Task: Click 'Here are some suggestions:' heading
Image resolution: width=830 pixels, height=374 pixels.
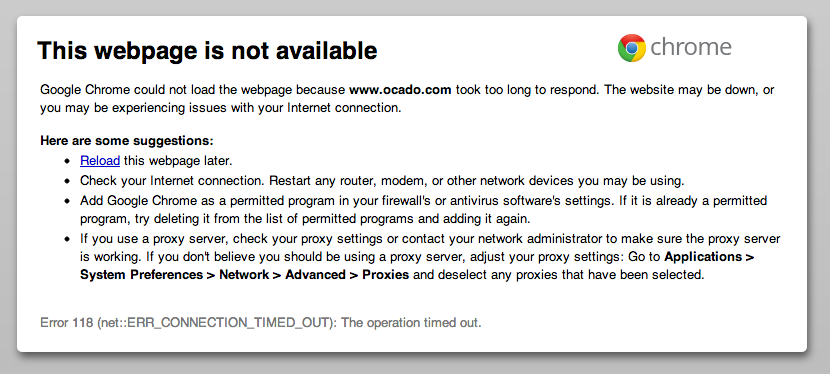Action: point(127,141)
